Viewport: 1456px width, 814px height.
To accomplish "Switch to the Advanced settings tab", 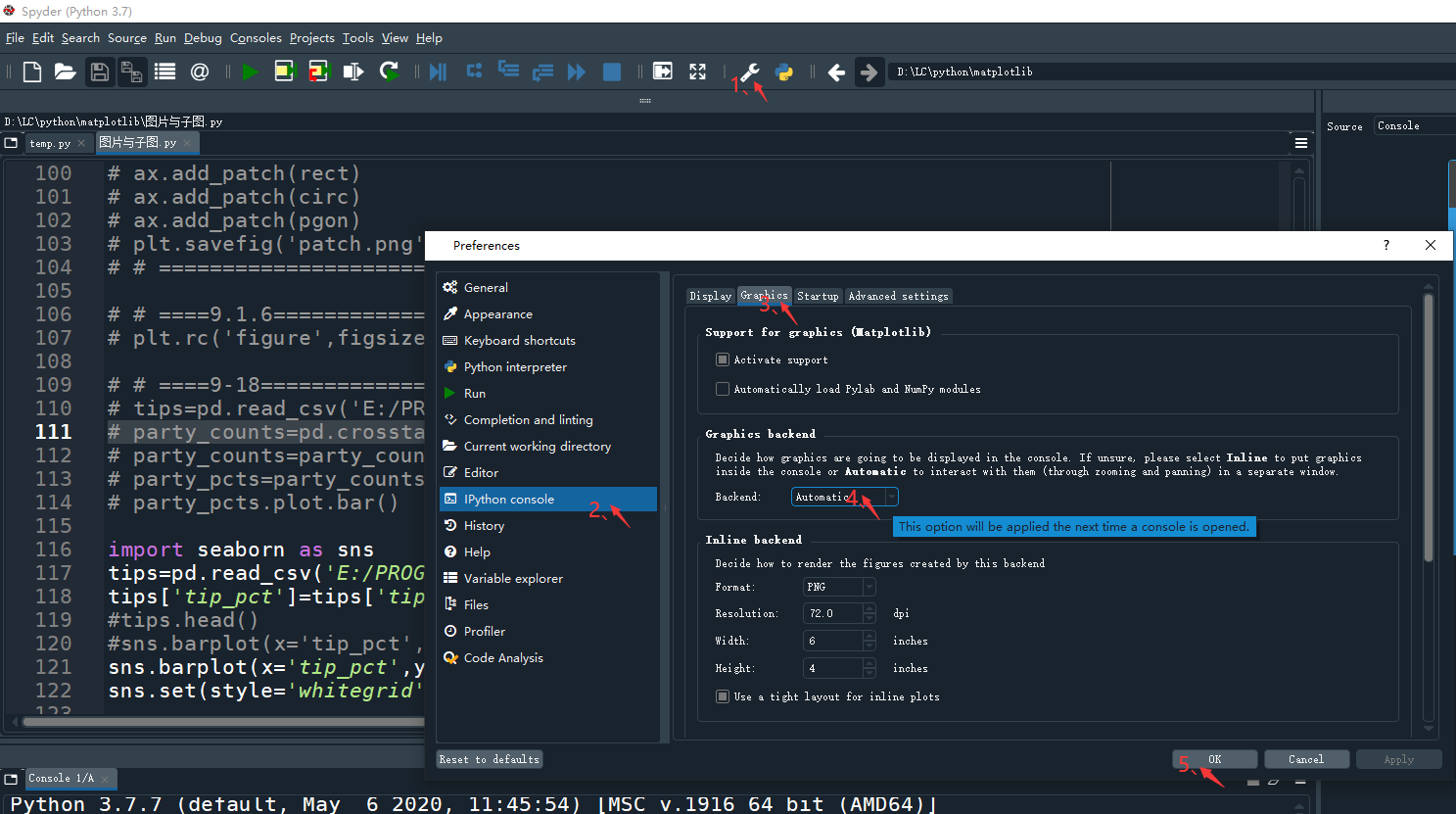I will [x=898, y=296].
